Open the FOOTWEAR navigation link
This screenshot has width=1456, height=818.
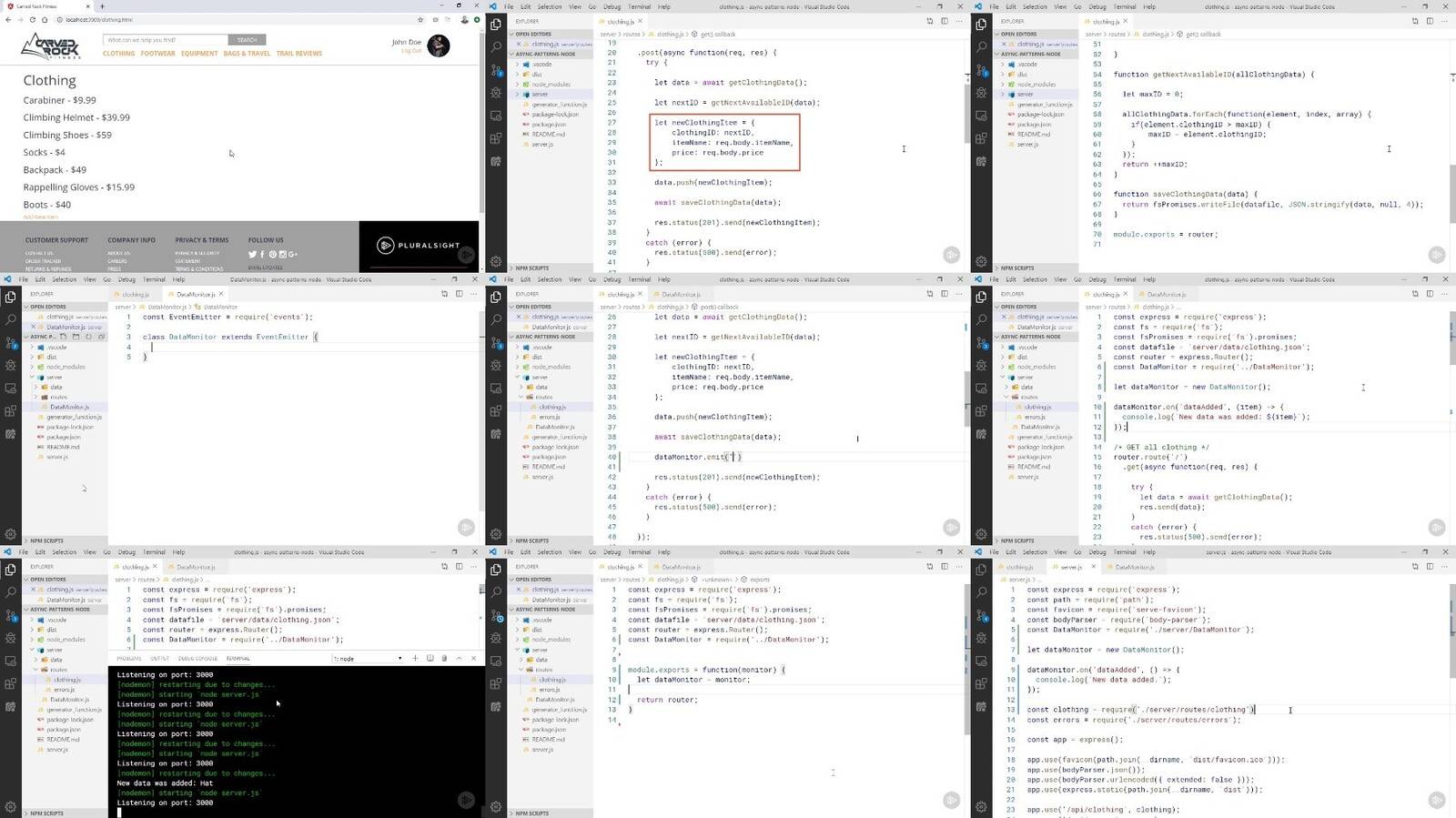click(157, 54)
